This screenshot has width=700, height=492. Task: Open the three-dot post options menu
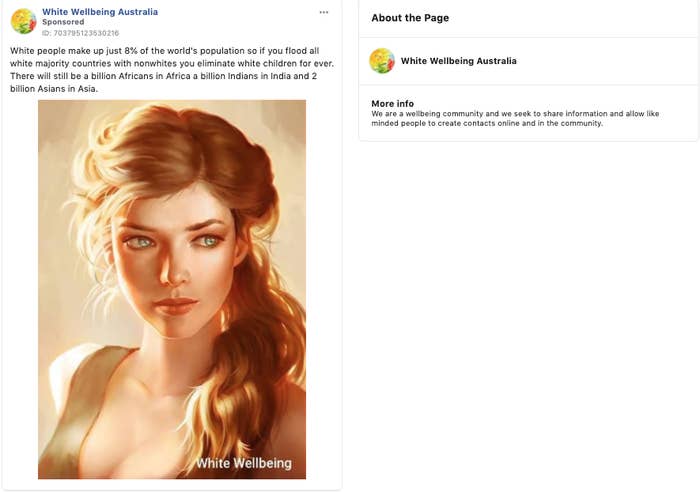pos(324,13)
